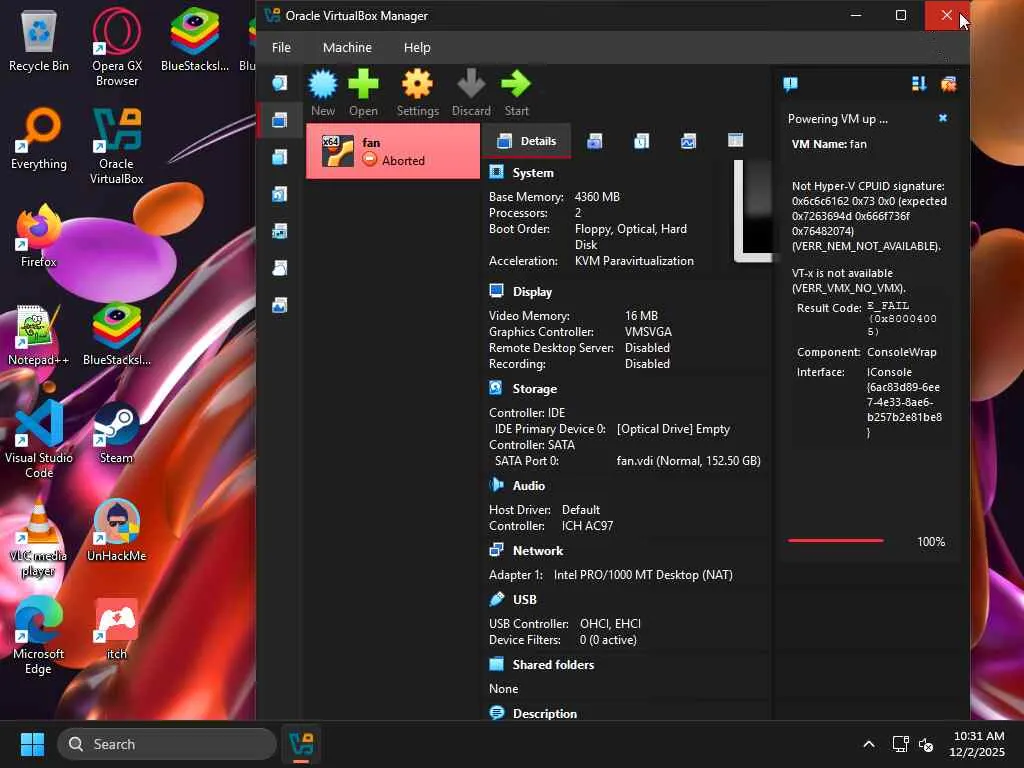
Task: Open the Media tool in left sidebar
Action: [x=280, y=194]
